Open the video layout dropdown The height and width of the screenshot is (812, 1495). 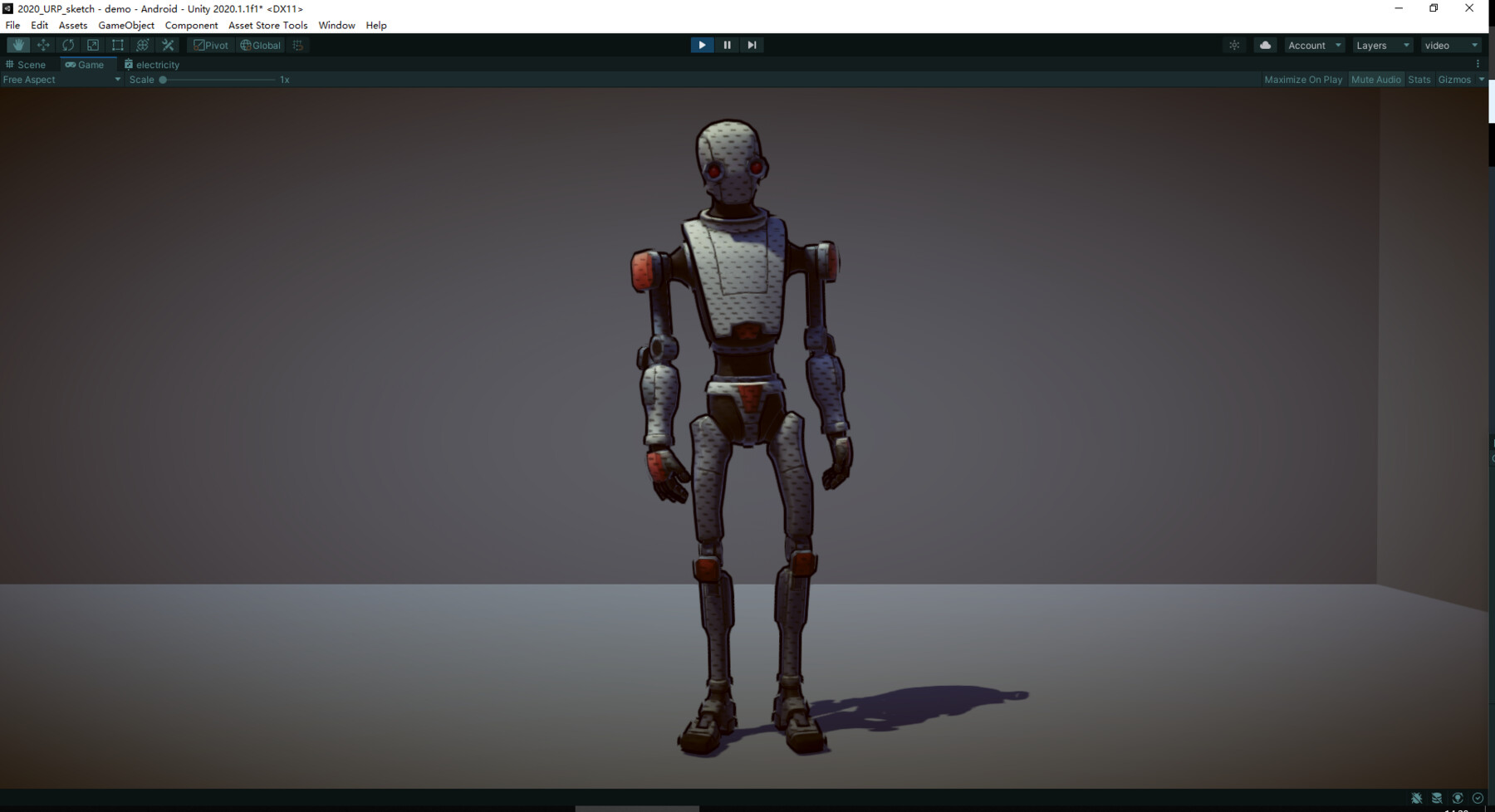tap(1450, 45)
